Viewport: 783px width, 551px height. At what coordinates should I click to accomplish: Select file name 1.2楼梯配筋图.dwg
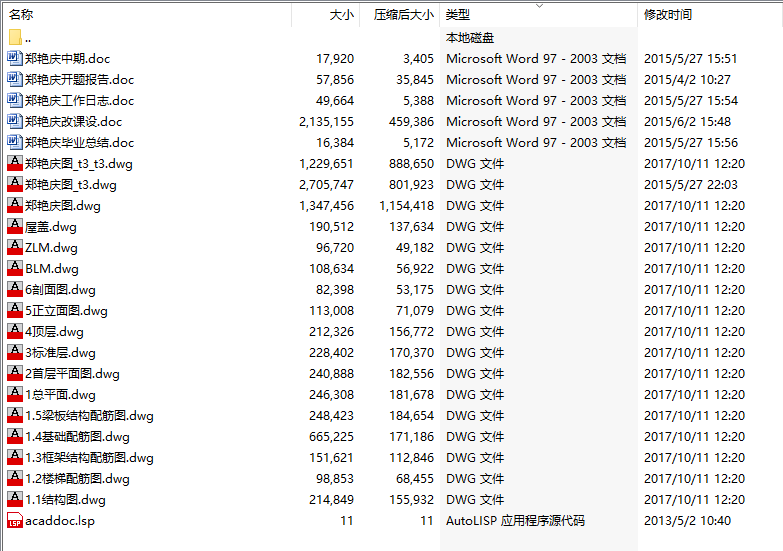tap(77, 479)
